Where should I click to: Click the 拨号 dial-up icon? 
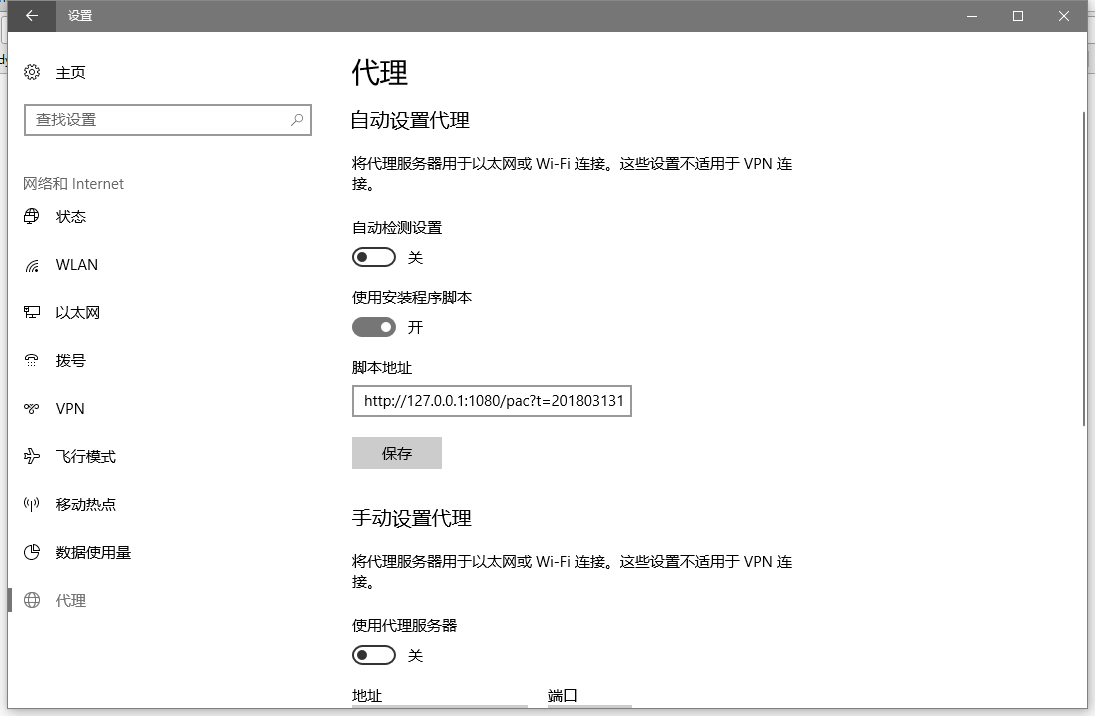[x=31, y=360]
